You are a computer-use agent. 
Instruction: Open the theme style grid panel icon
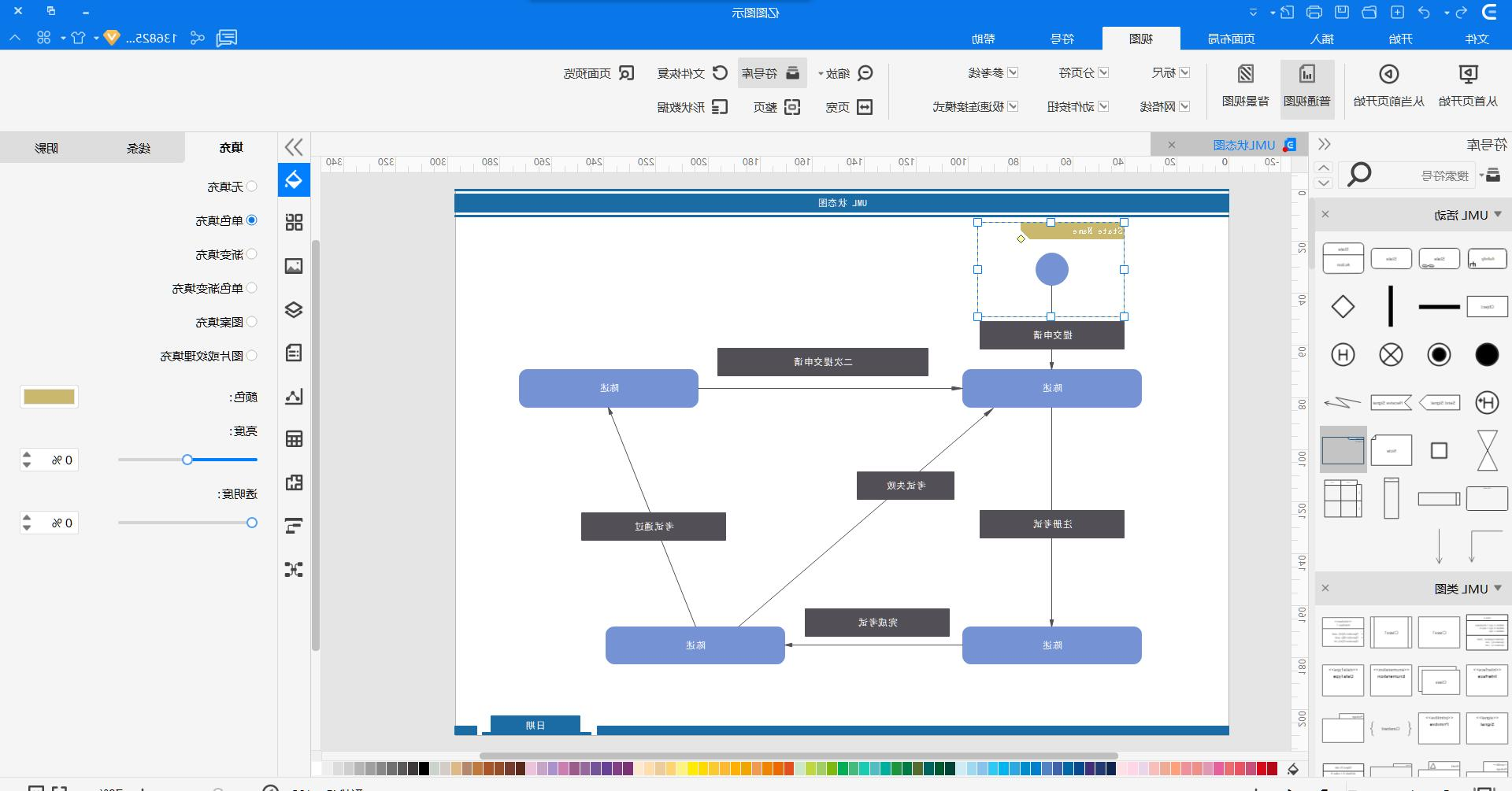coord(294,223)
